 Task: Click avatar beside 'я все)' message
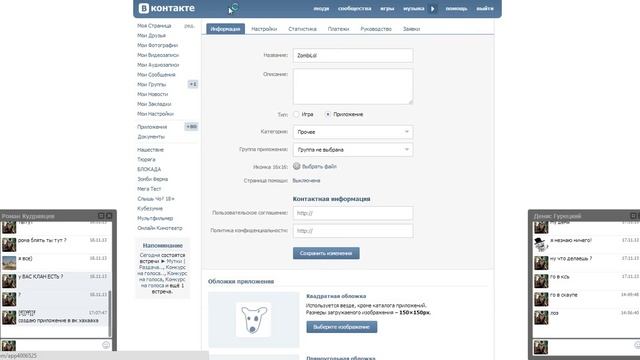click(x=9, y=263)
